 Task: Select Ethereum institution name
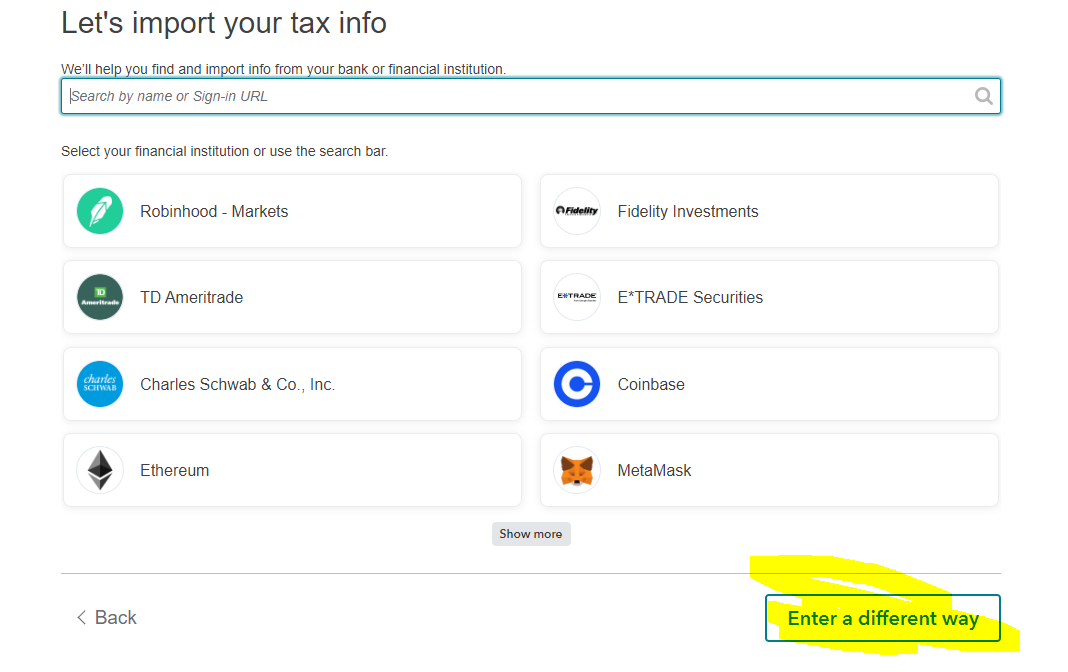point(174,470)
